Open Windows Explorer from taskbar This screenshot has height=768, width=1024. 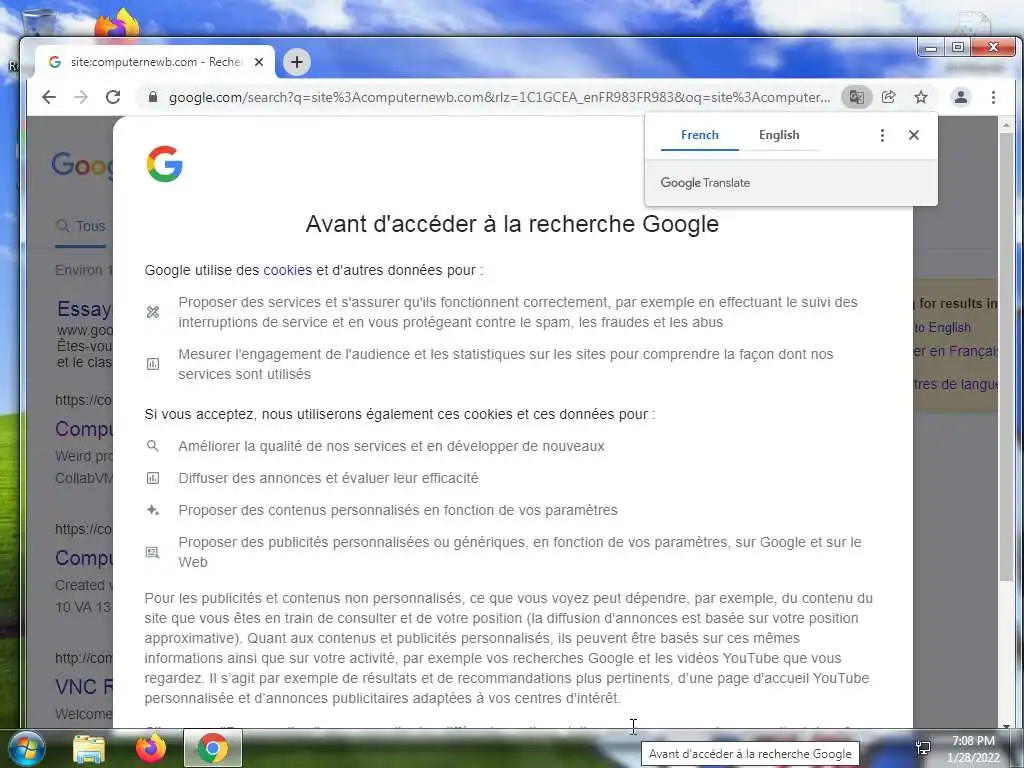[89, 749]
